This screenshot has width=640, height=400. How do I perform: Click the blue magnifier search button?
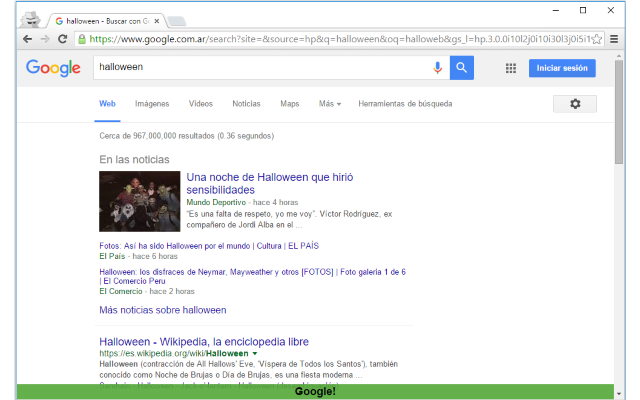(x=462, y=68)
